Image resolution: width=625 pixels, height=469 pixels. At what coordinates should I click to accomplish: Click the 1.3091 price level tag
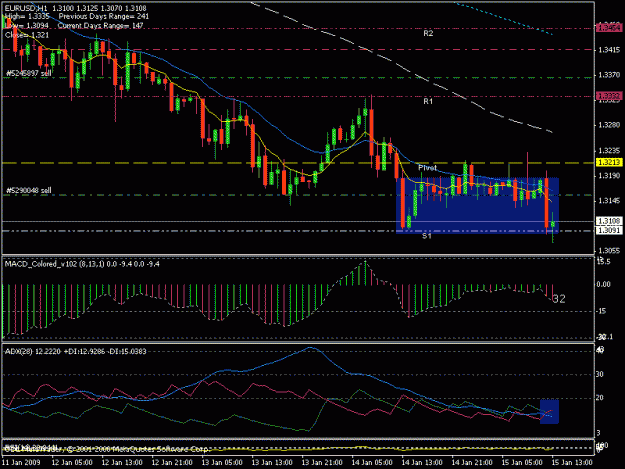click(609, 230)
